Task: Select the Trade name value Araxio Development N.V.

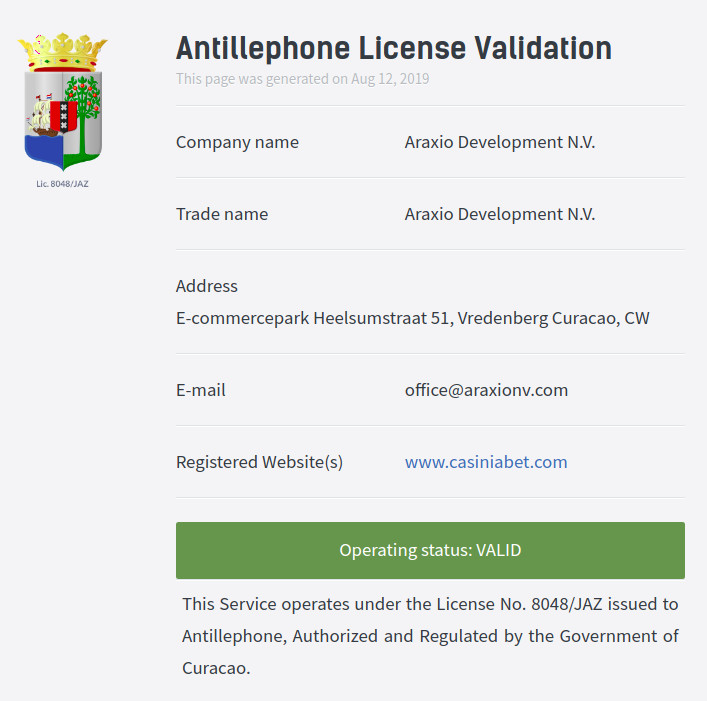Action: [500, 214]
